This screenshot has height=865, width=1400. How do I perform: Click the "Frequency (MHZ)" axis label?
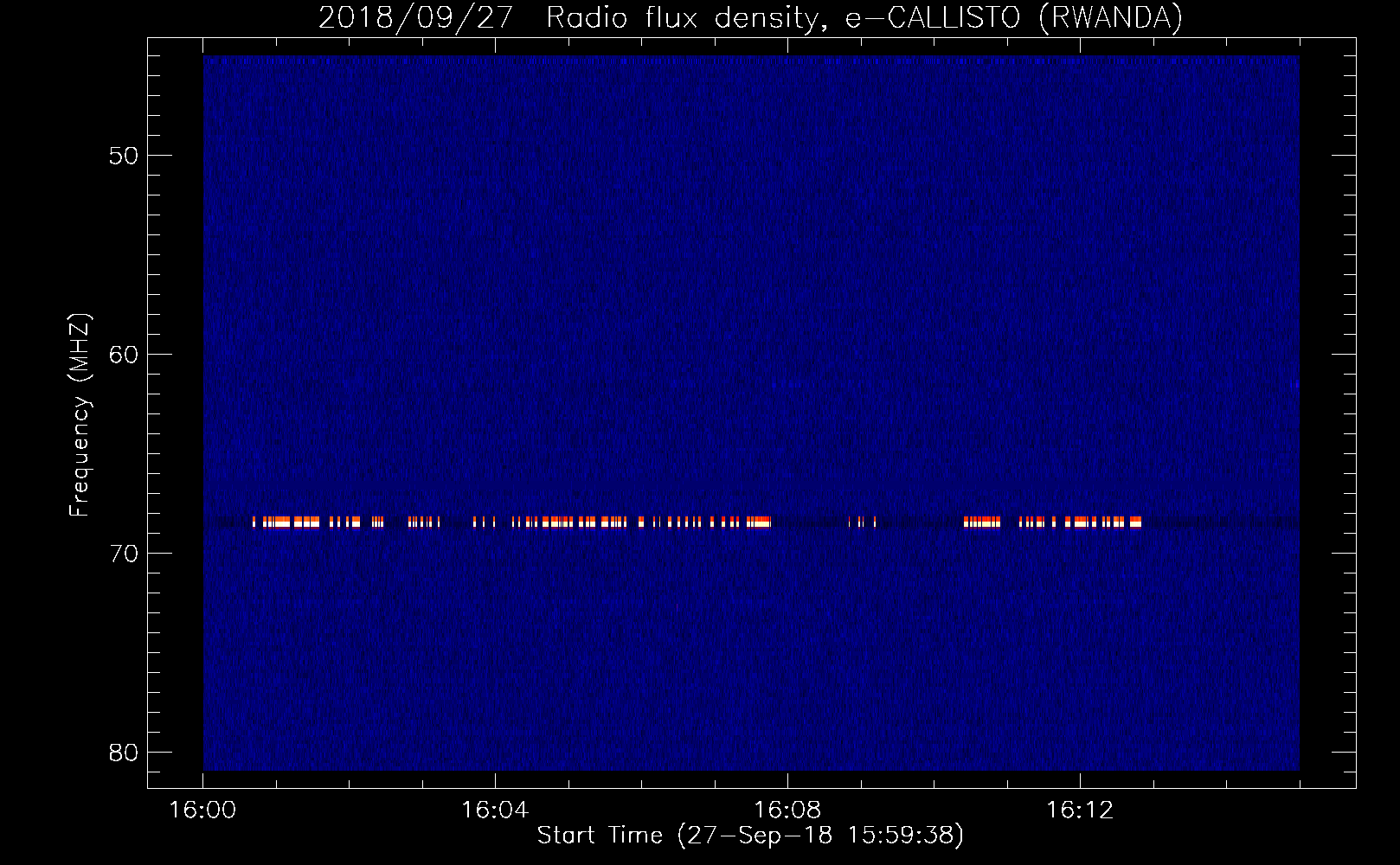[80, 415]
